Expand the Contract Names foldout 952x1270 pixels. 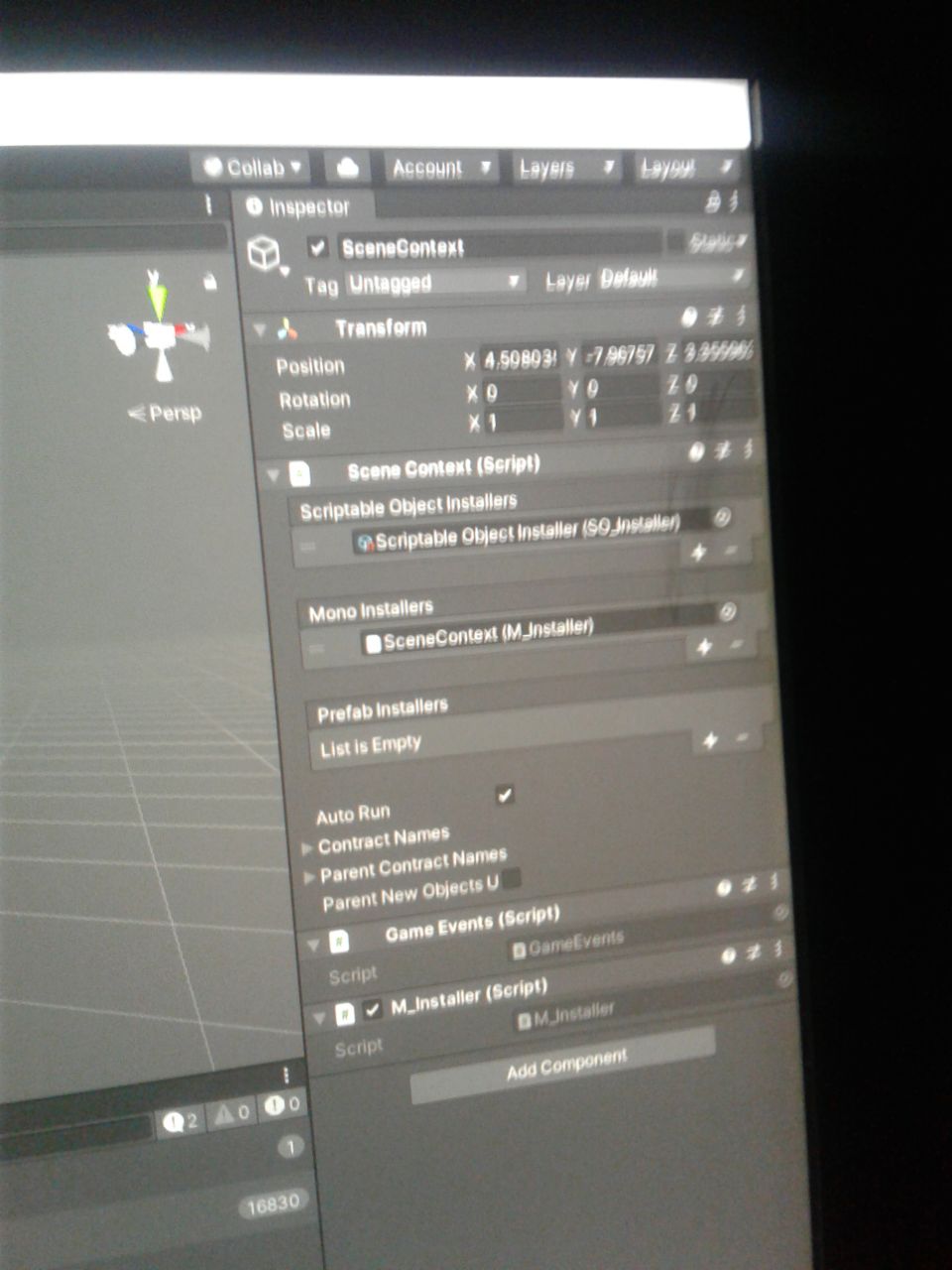(x=307, y=849)
